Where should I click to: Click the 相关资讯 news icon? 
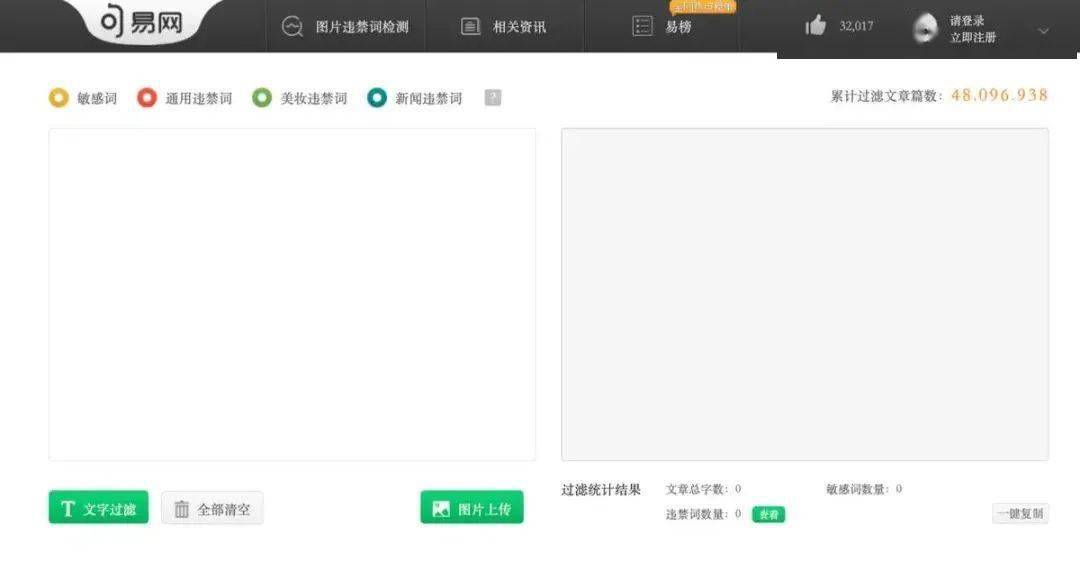pyautogui.click(x=470, y=27)
